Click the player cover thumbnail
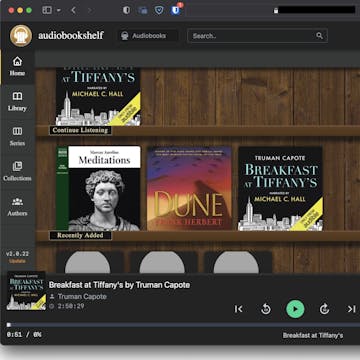The width and height of the screenshot is (360, 360). (x=26, y=291)
